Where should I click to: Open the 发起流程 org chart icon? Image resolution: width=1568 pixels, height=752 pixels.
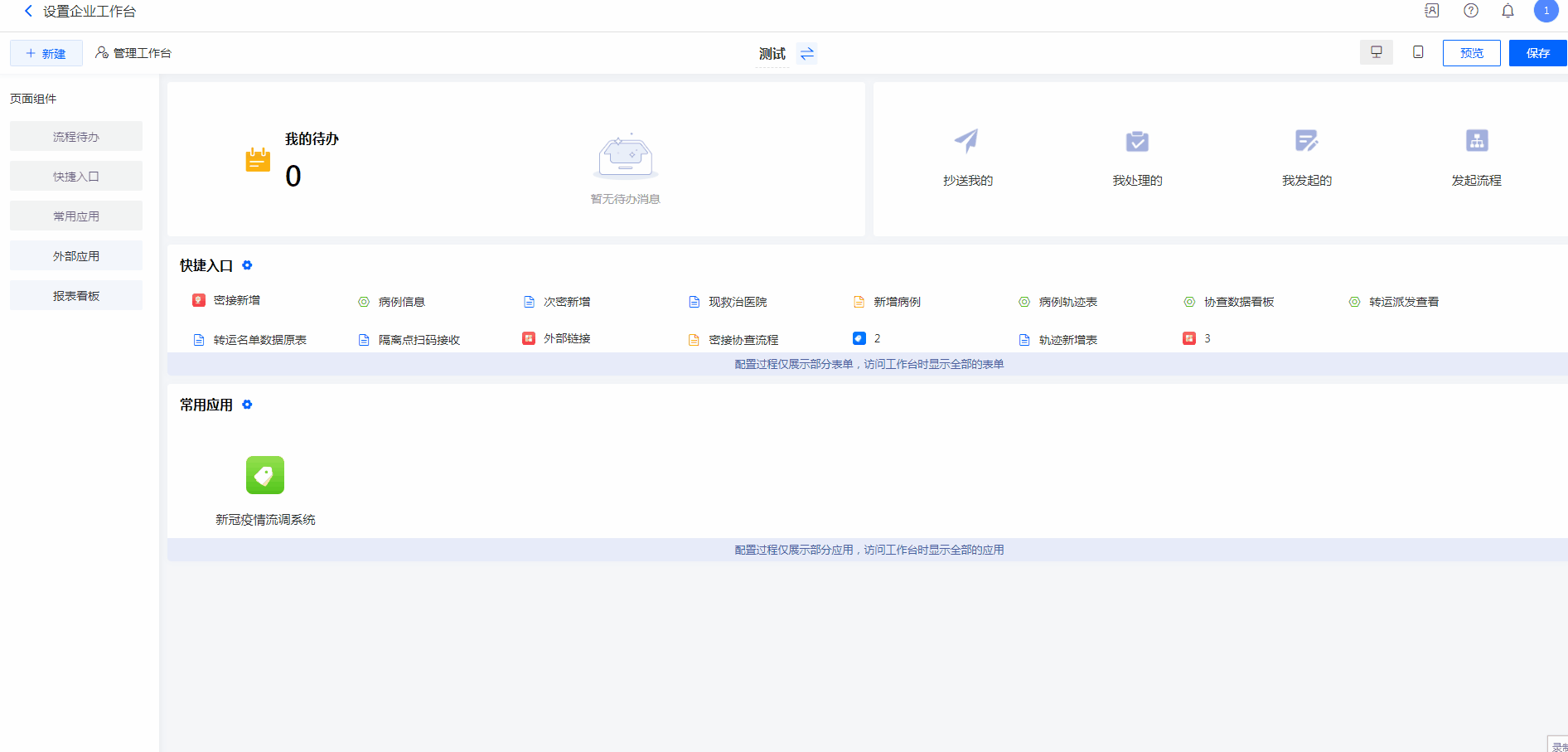[x=1476, y=141]
